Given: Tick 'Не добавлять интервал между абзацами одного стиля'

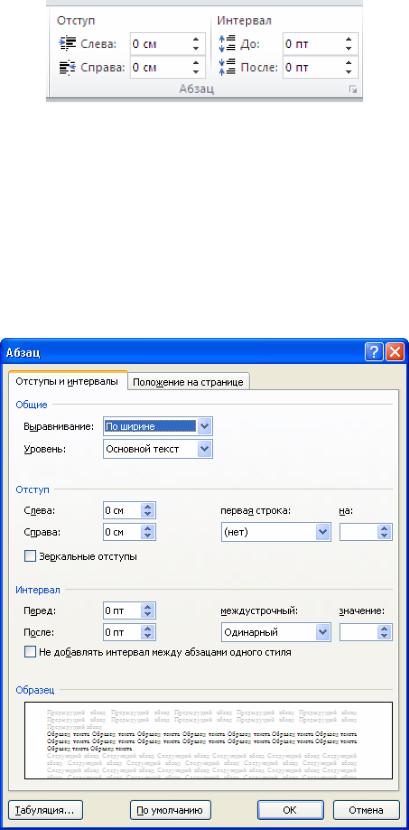Looking at the screenshot, I should 30,652.
